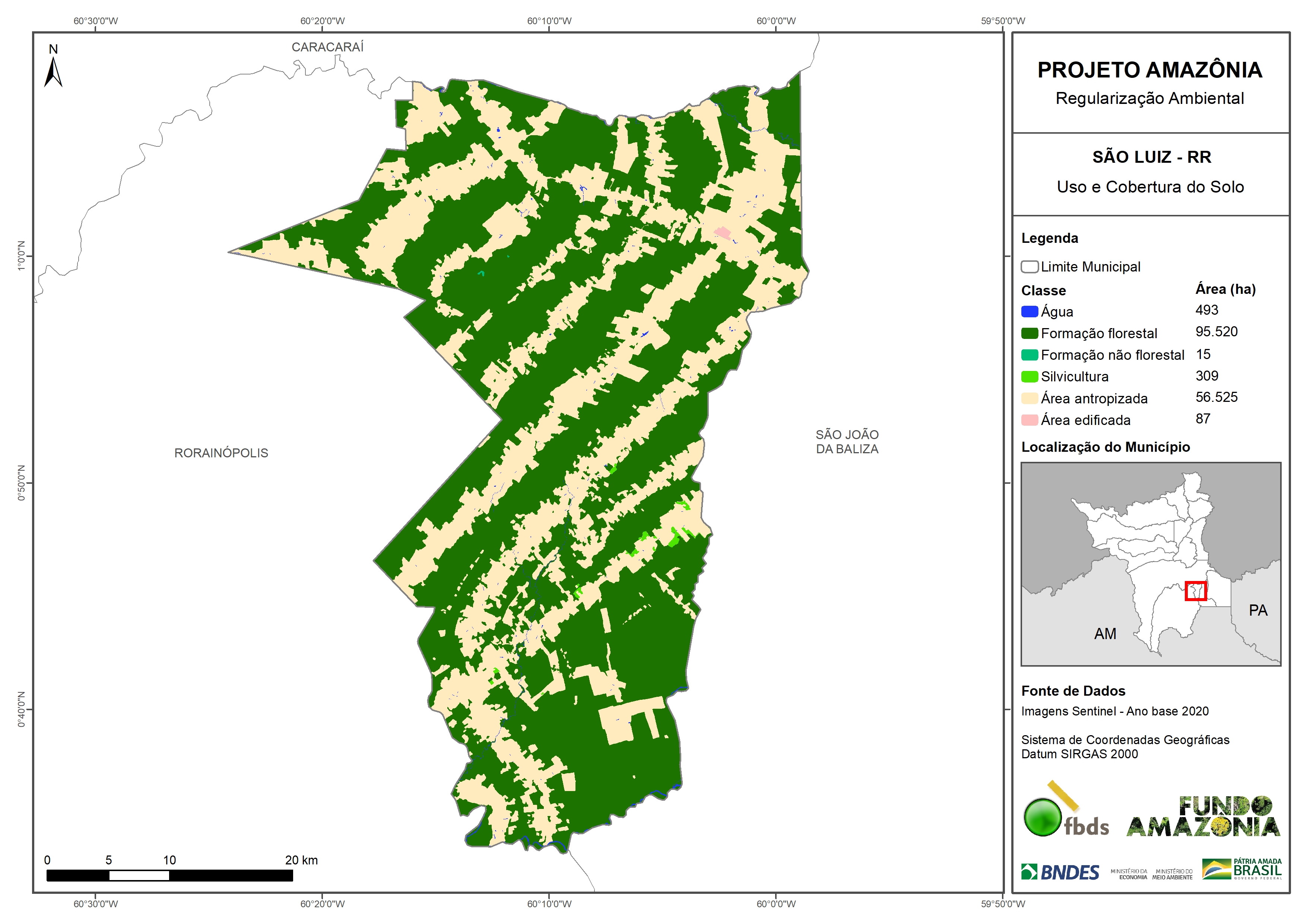
Task: Click the bright green Silvicultura swatch
Action: (x=1029, y=376)
